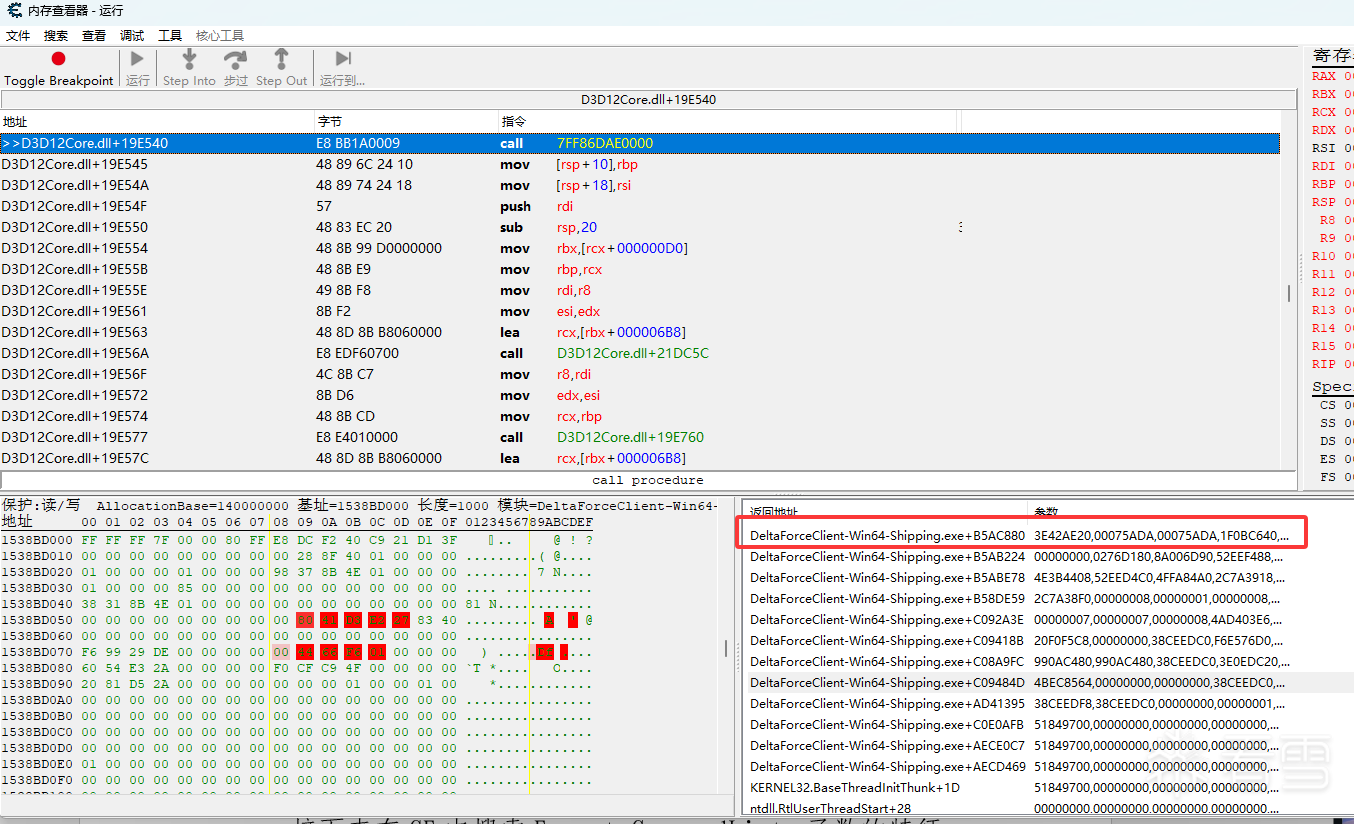
Task: Open the 文件 menu
Action: pos(18,35)
